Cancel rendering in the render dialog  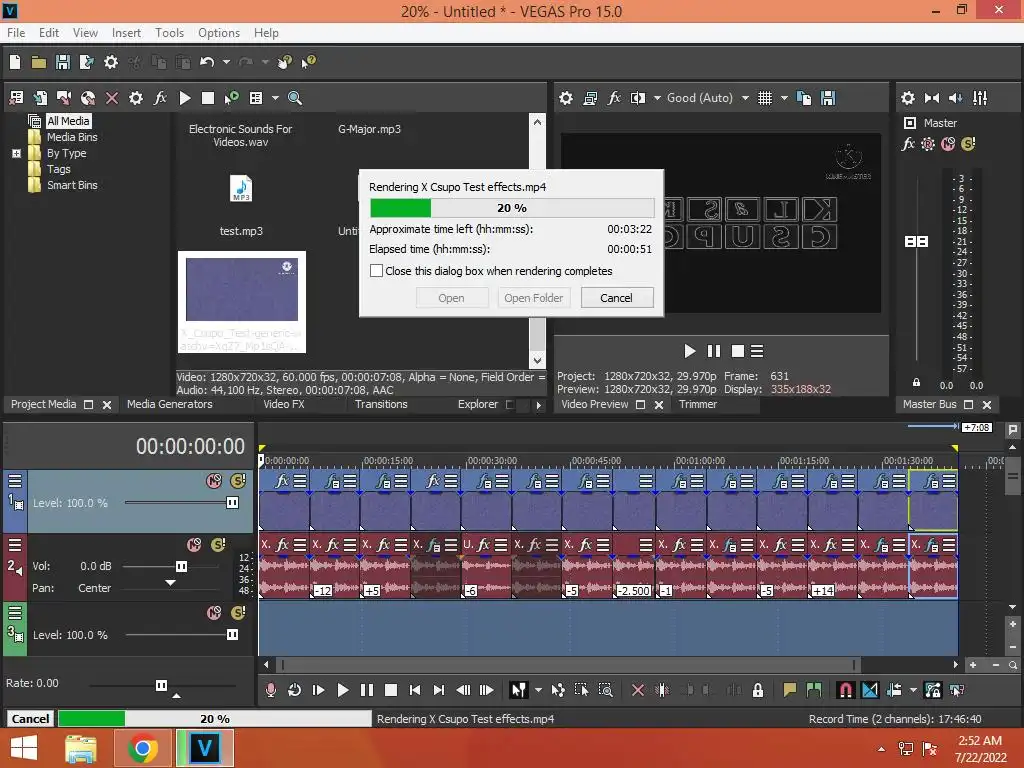616,298
